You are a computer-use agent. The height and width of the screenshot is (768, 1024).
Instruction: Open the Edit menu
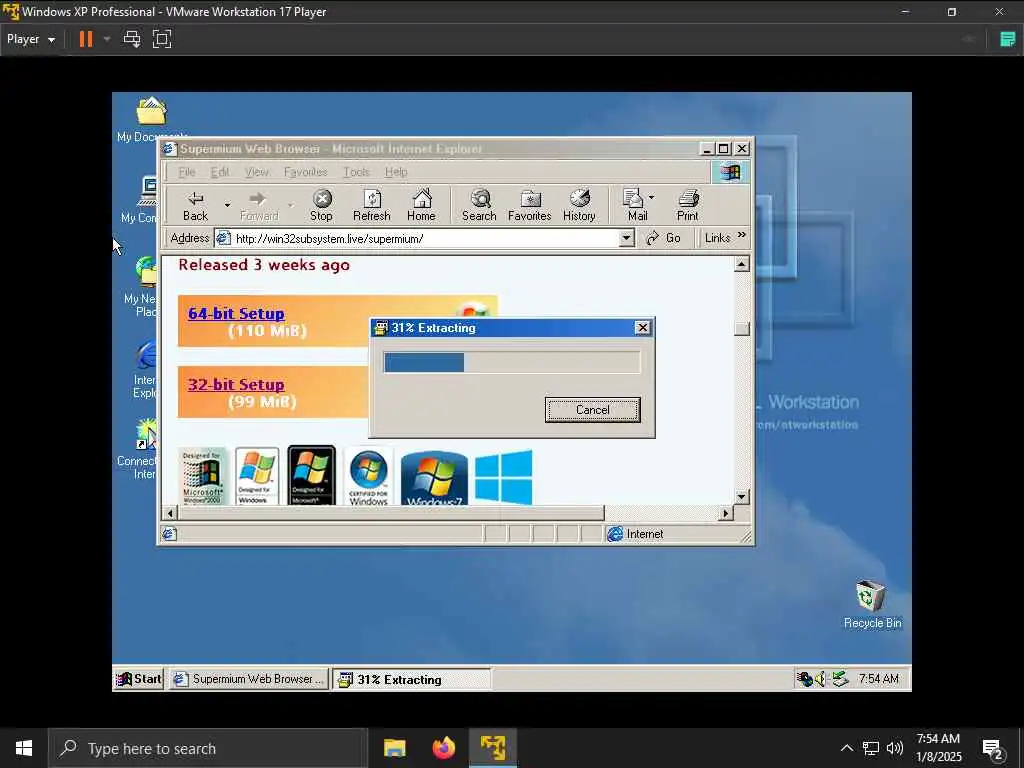[219, 172]
